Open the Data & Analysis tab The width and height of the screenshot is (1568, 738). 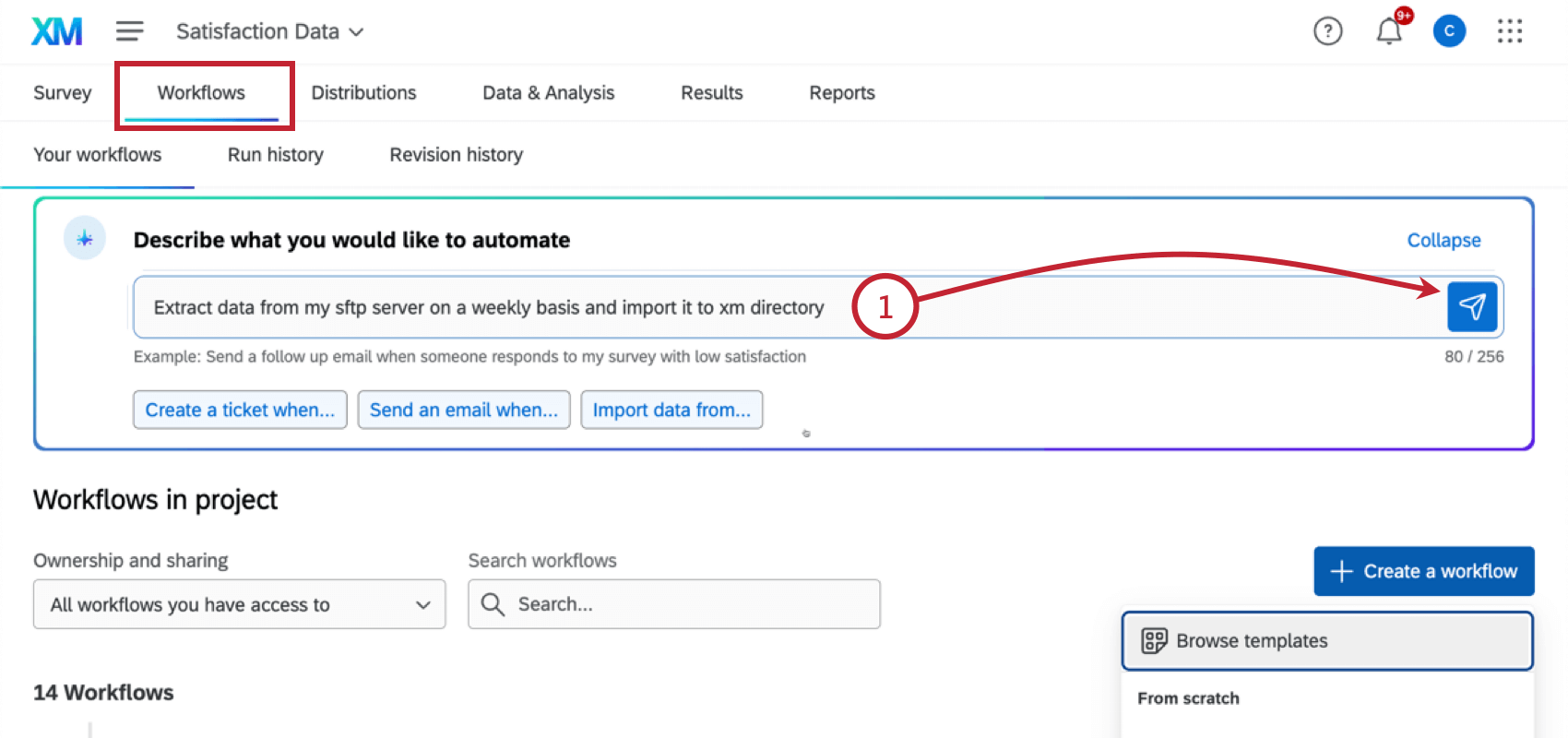click(x=548, y=93)
